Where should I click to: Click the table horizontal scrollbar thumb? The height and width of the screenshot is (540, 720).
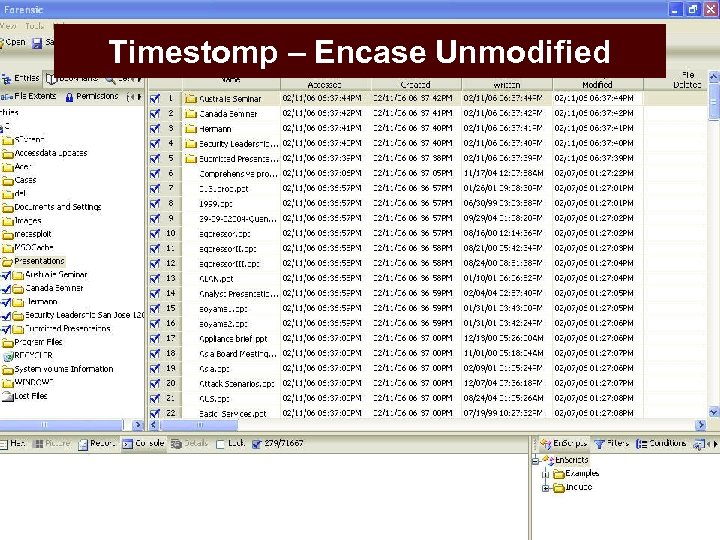click(199, 426)
